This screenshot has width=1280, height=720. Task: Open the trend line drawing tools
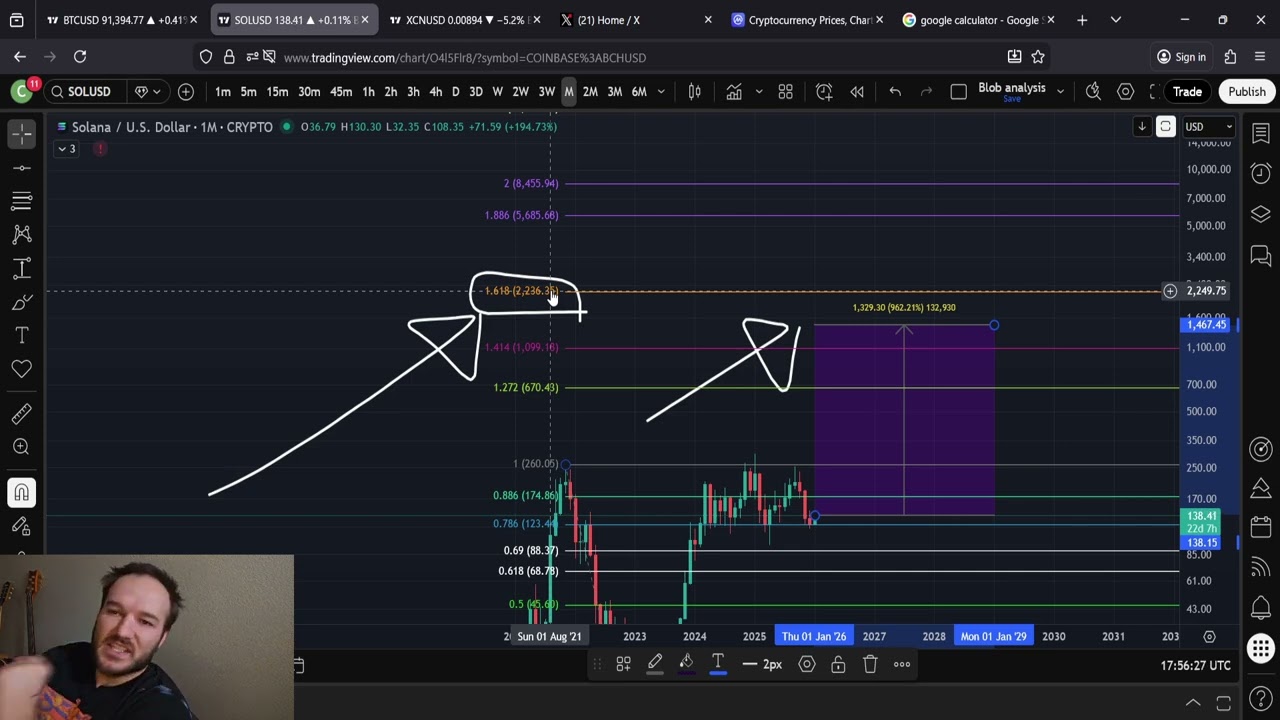click(x=22, y=168)
